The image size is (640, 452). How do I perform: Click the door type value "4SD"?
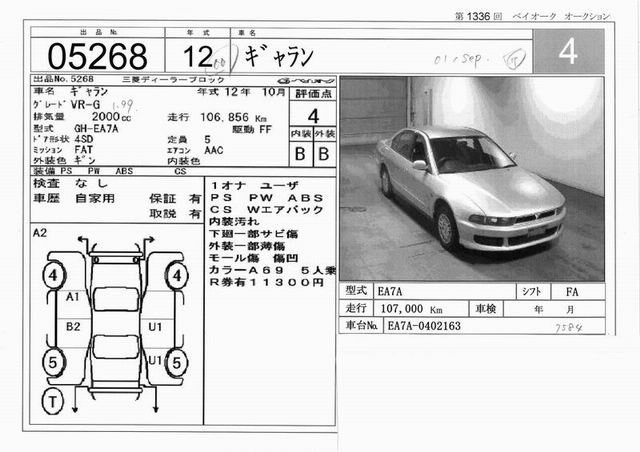[x=84, y=139]
